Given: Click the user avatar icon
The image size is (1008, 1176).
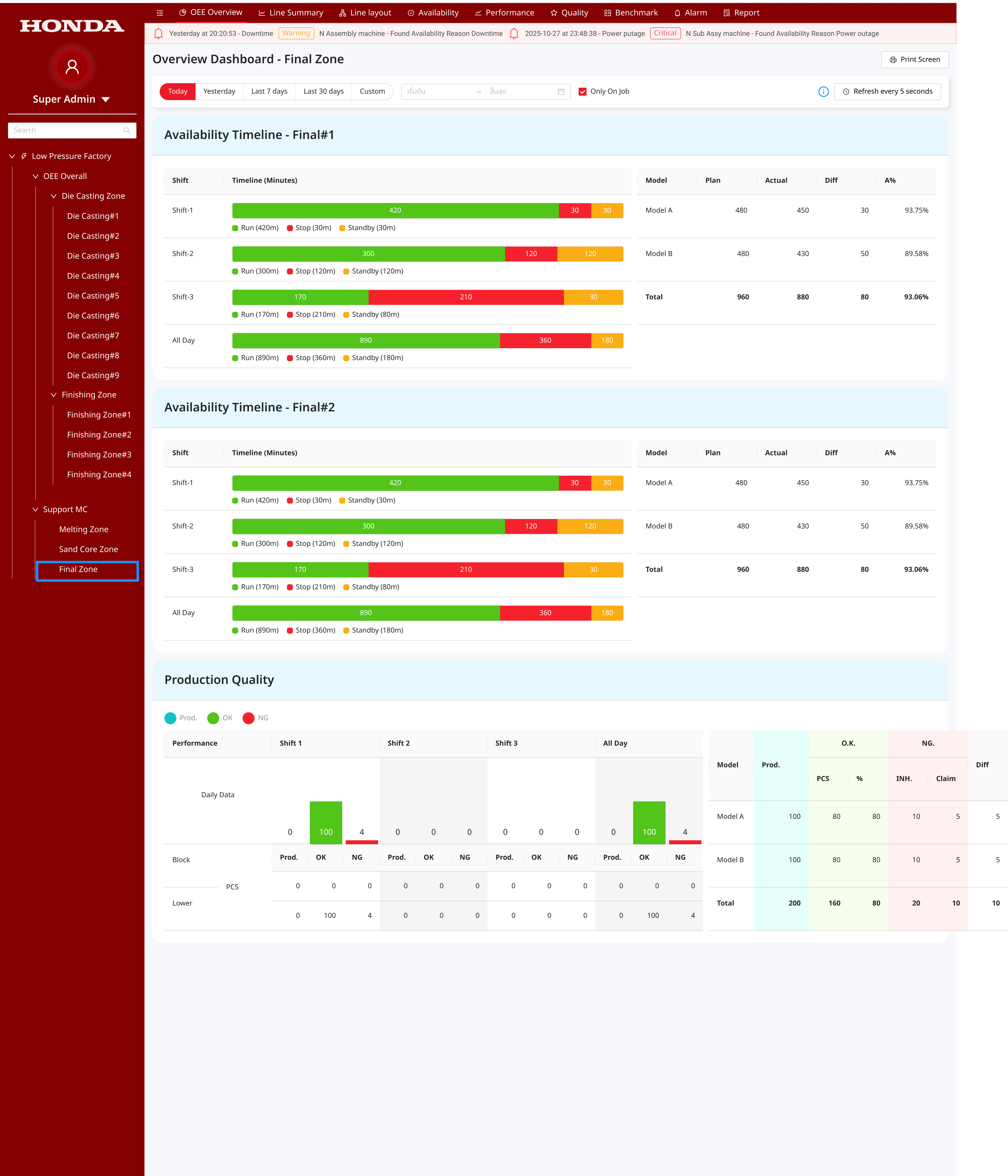Looking at the screenshot, I should click(72, 67).
